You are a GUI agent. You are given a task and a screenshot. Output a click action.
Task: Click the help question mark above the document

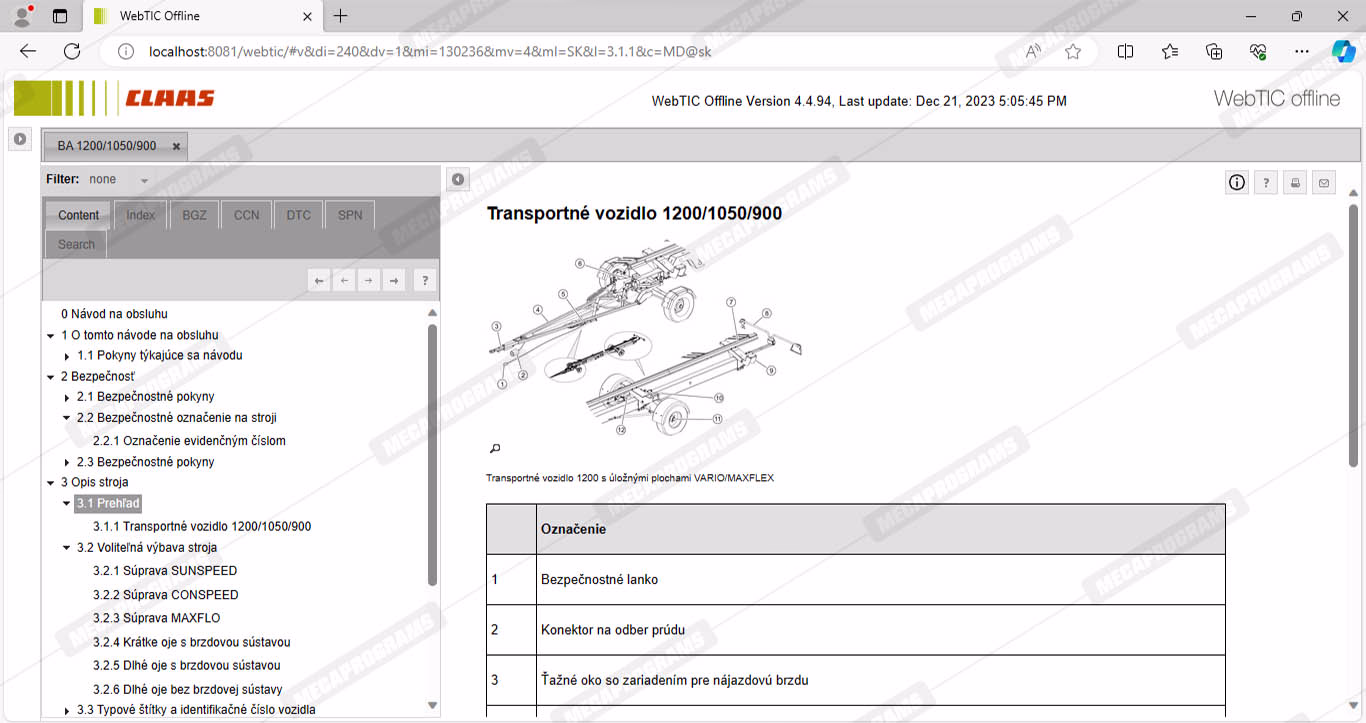1266,182
